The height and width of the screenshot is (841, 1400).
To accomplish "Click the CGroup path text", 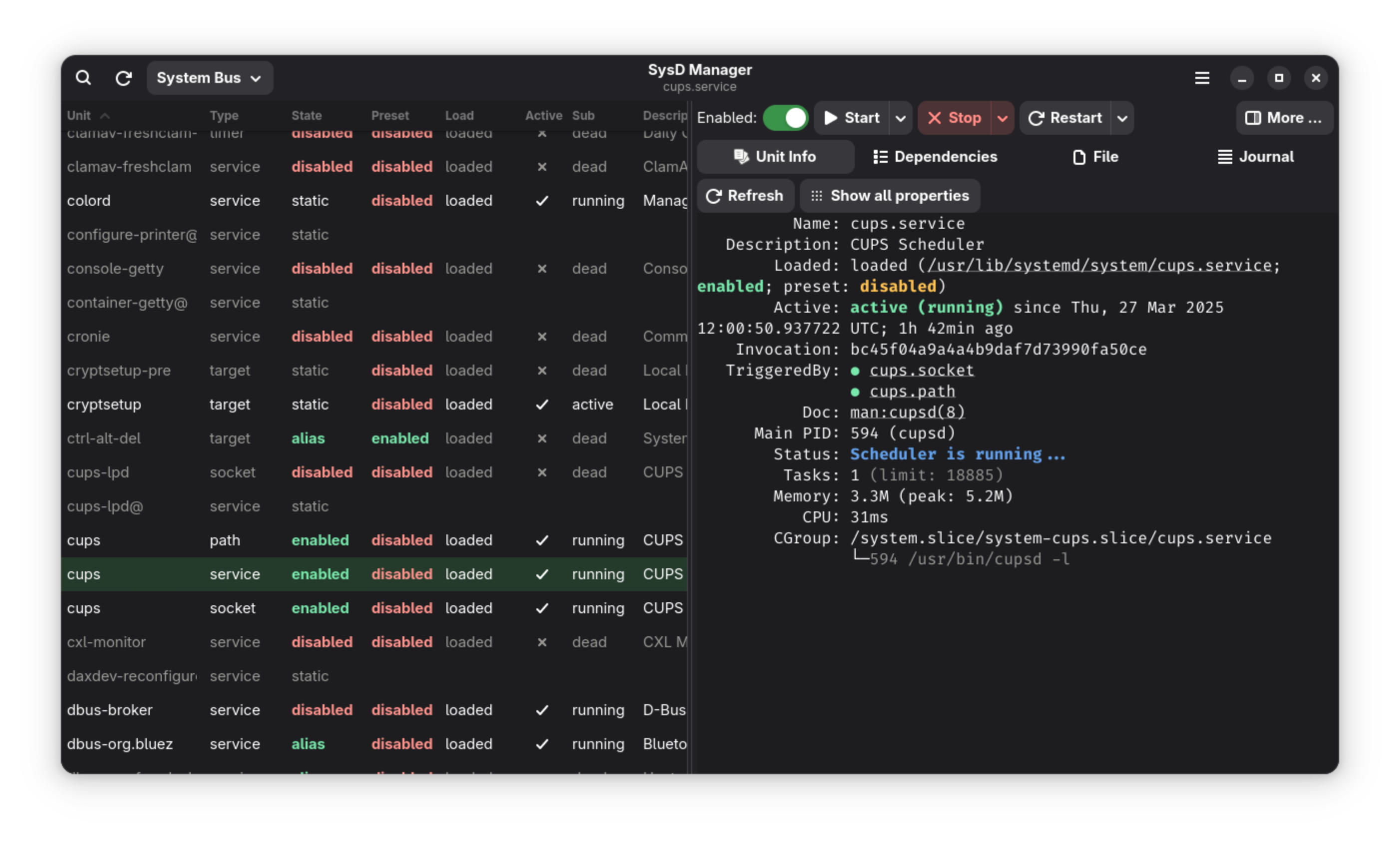I will [1060, 538].
